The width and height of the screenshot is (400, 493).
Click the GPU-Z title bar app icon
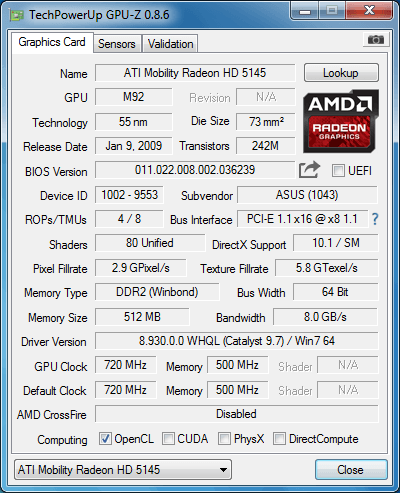click(x=17, y=15)
